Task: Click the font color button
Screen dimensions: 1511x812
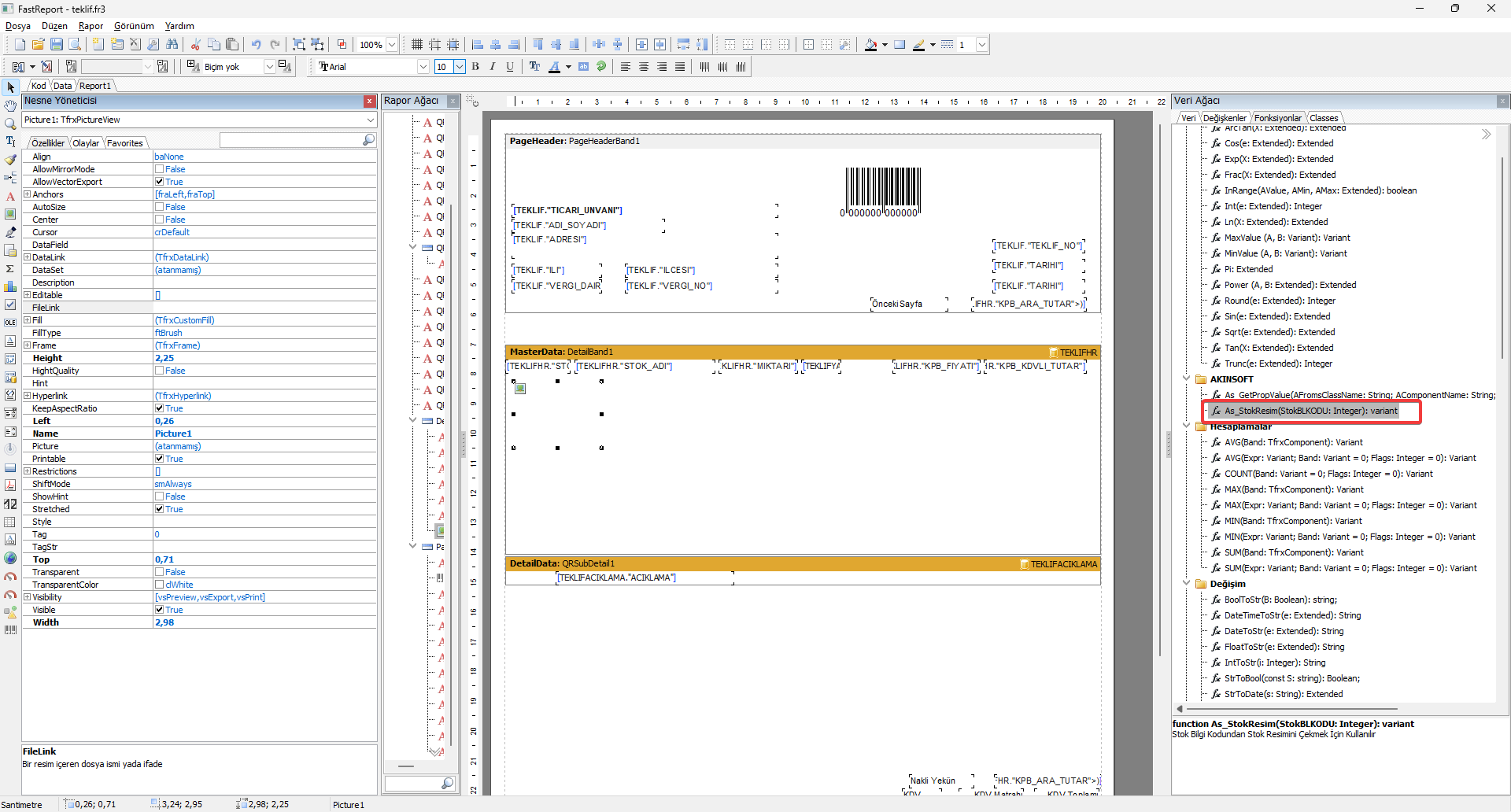Action: click(555, 67)
